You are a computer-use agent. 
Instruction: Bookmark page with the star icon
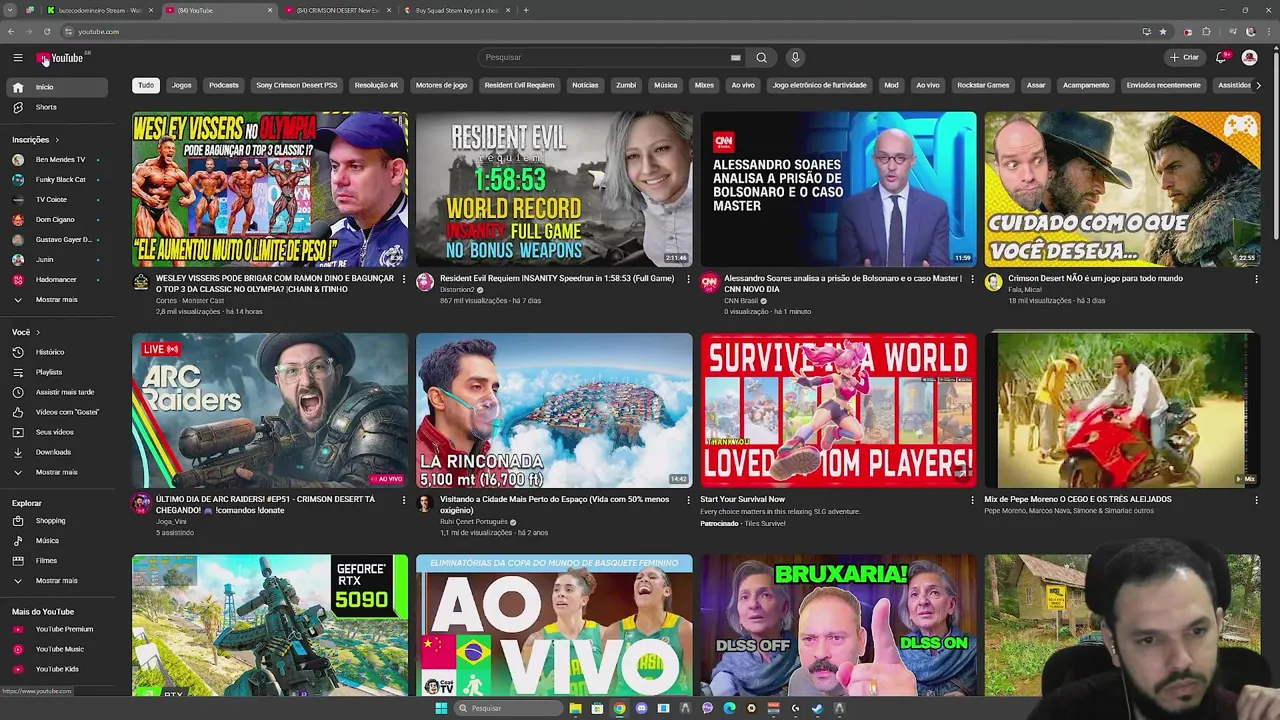[1163, 32]
